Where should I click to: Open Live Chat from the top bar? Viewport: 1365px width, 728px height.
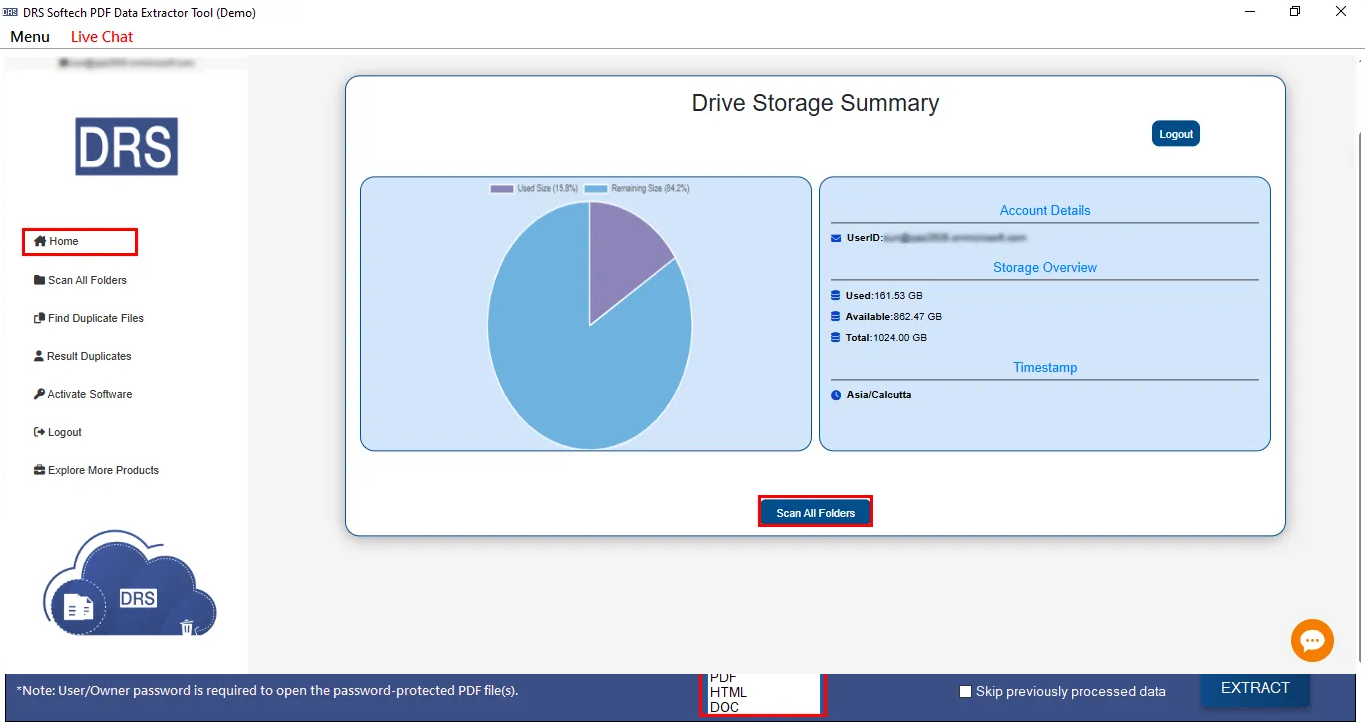click(x=102, y=37)
